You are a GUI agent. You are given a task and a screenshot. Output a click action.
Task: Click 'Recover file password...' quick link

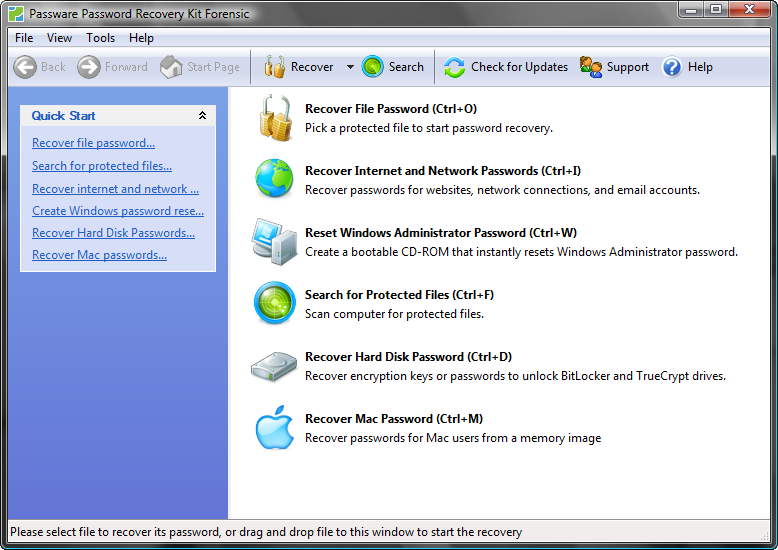(x=93, y=143)
